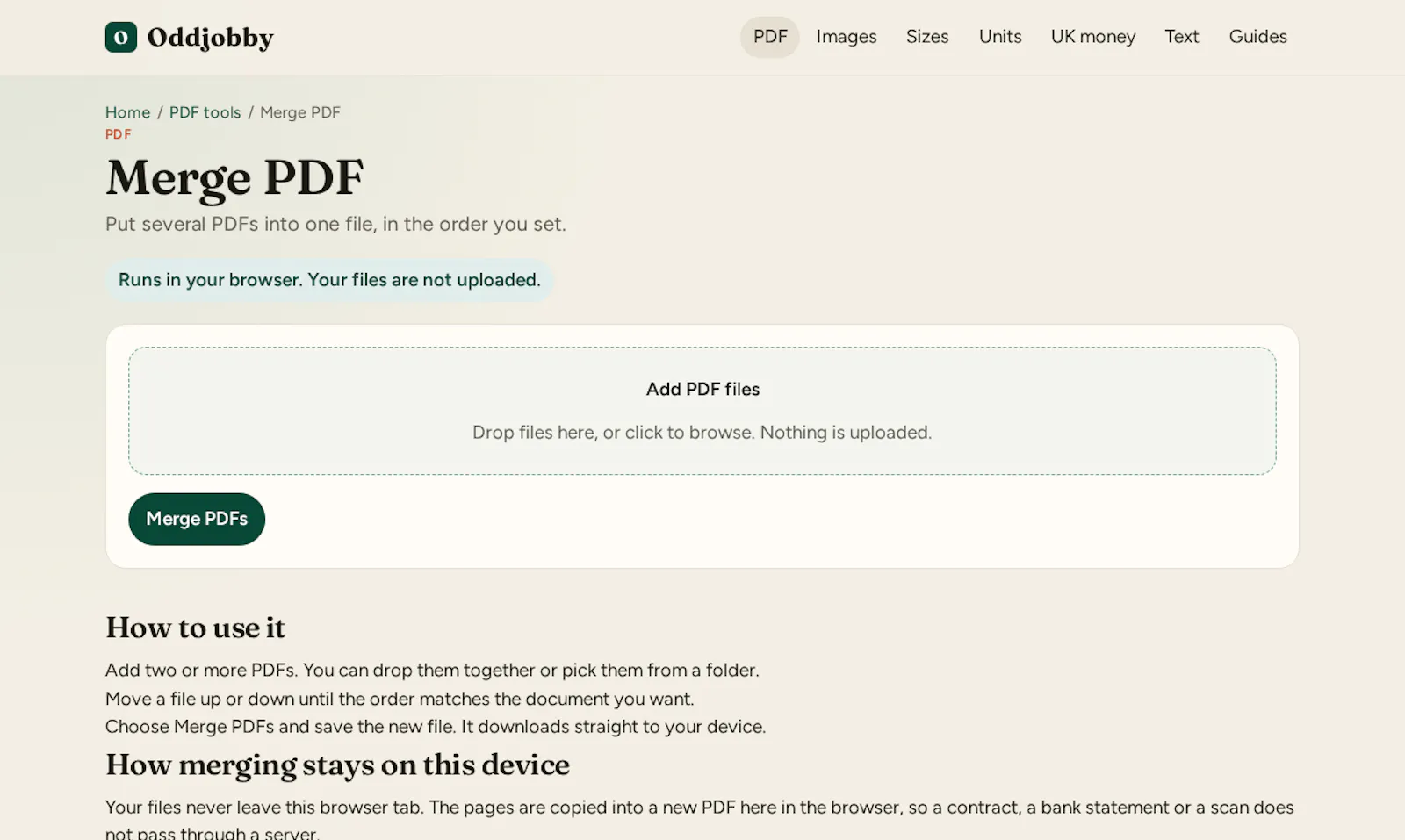The width and height of the screenshot is (1405, 840).
Task: Go to the Sizes section
Action: point(927,37)
